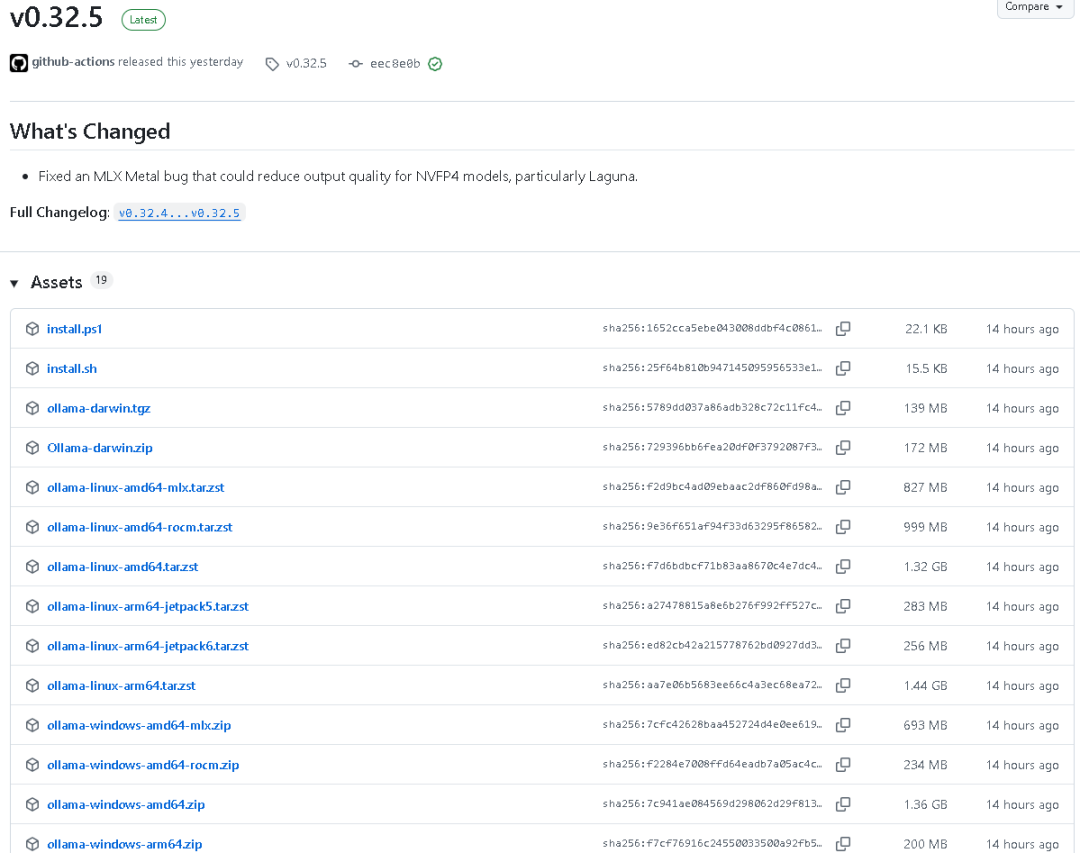
Task: Download install.sh
Action: [x=72, y=369]
